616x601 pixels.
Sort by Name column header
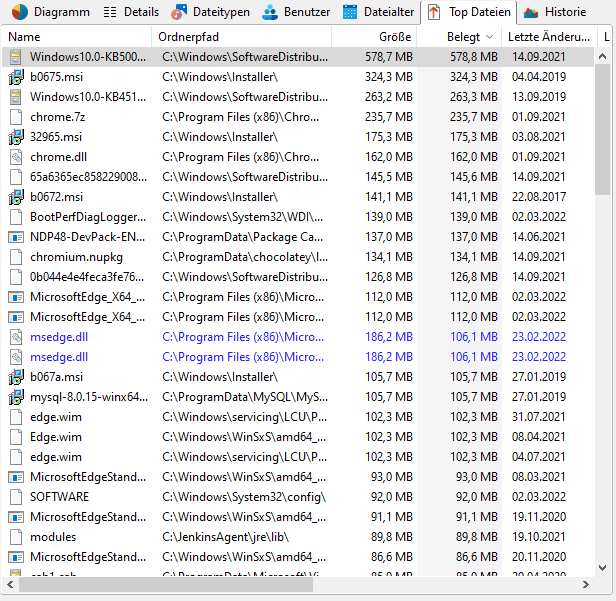76,37
